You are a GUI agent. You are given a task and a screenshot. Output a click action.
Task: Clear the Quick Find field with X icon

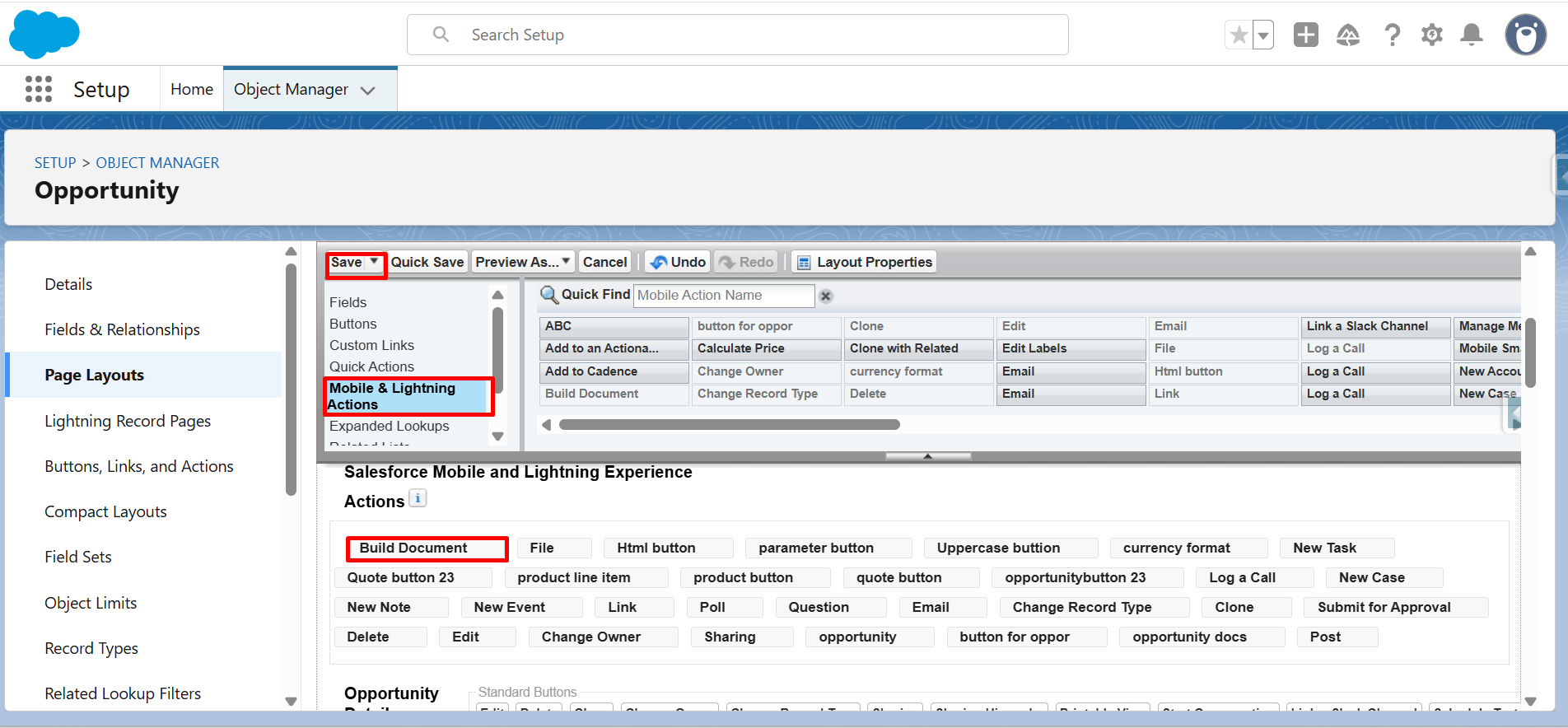[826, 296]
